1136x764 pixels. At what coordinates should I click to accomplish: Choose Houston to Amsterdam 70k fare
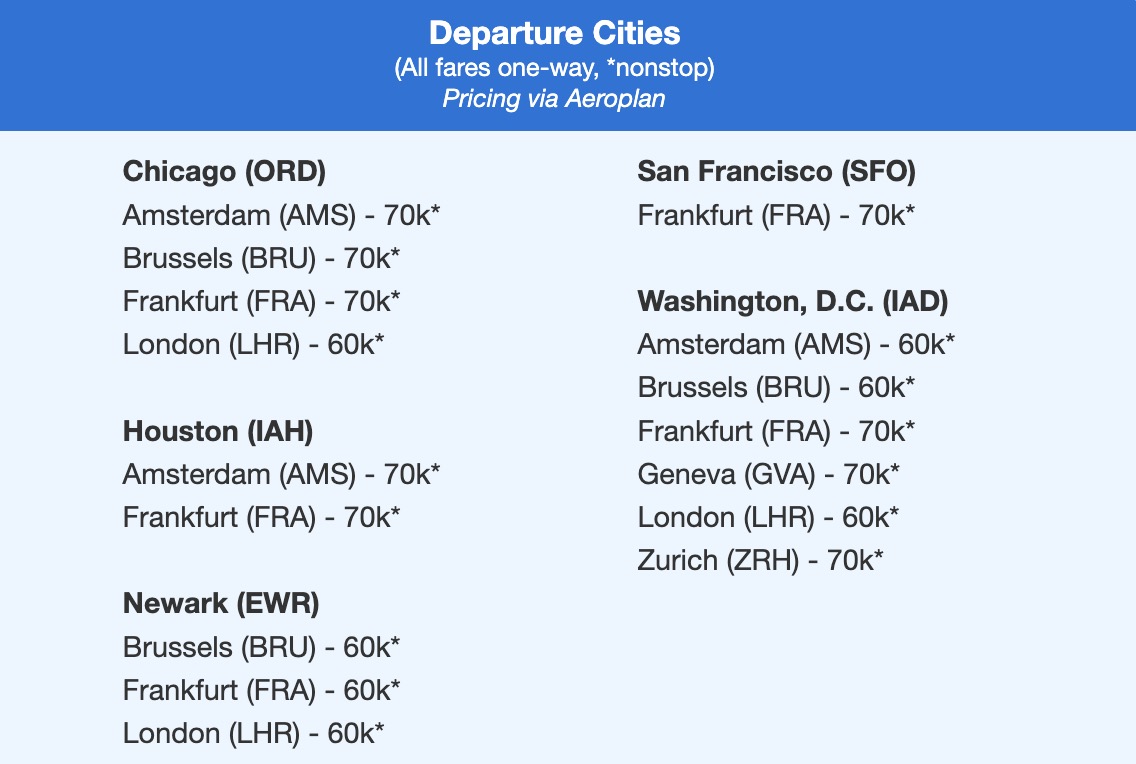coord(281,474)
